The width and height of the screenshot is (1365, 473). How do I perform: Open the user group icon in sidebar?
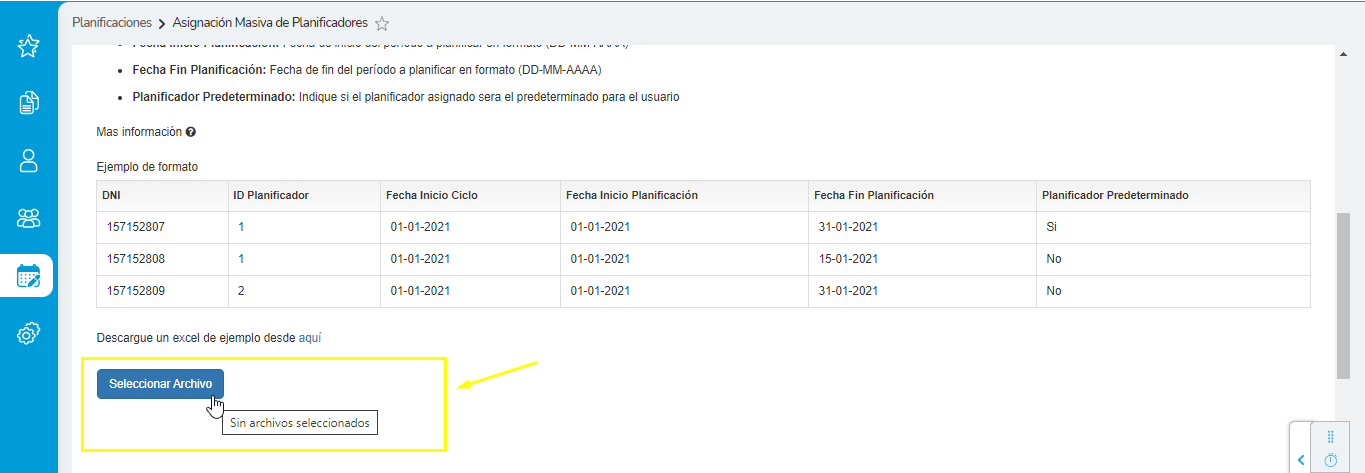pyautogui.click(x=28, y=218)
